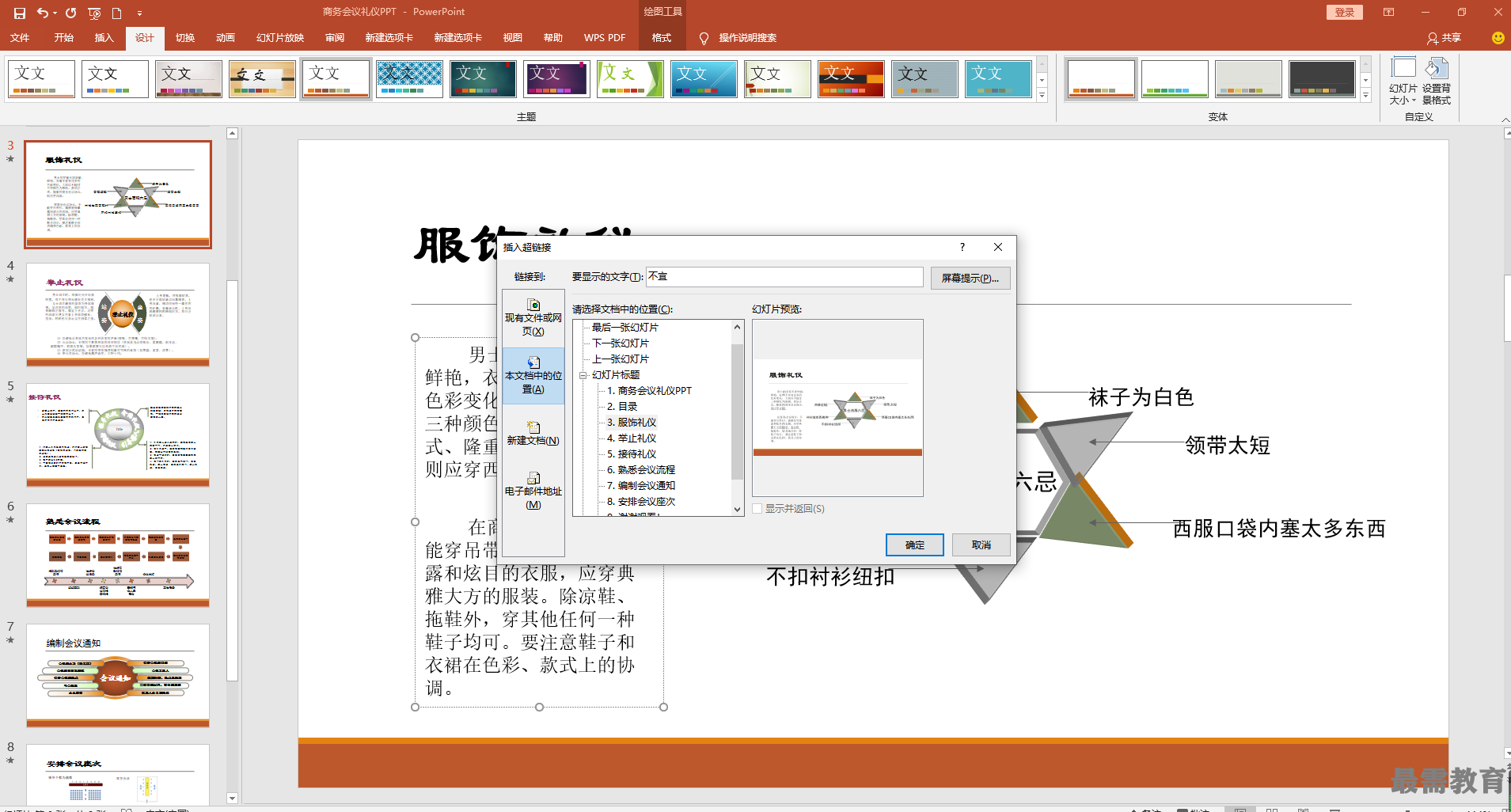The height and width of the screenshot is (812, 1511).
Task: Select '8. 安排会议座次' slide entry
Action: tap(641, 502)
